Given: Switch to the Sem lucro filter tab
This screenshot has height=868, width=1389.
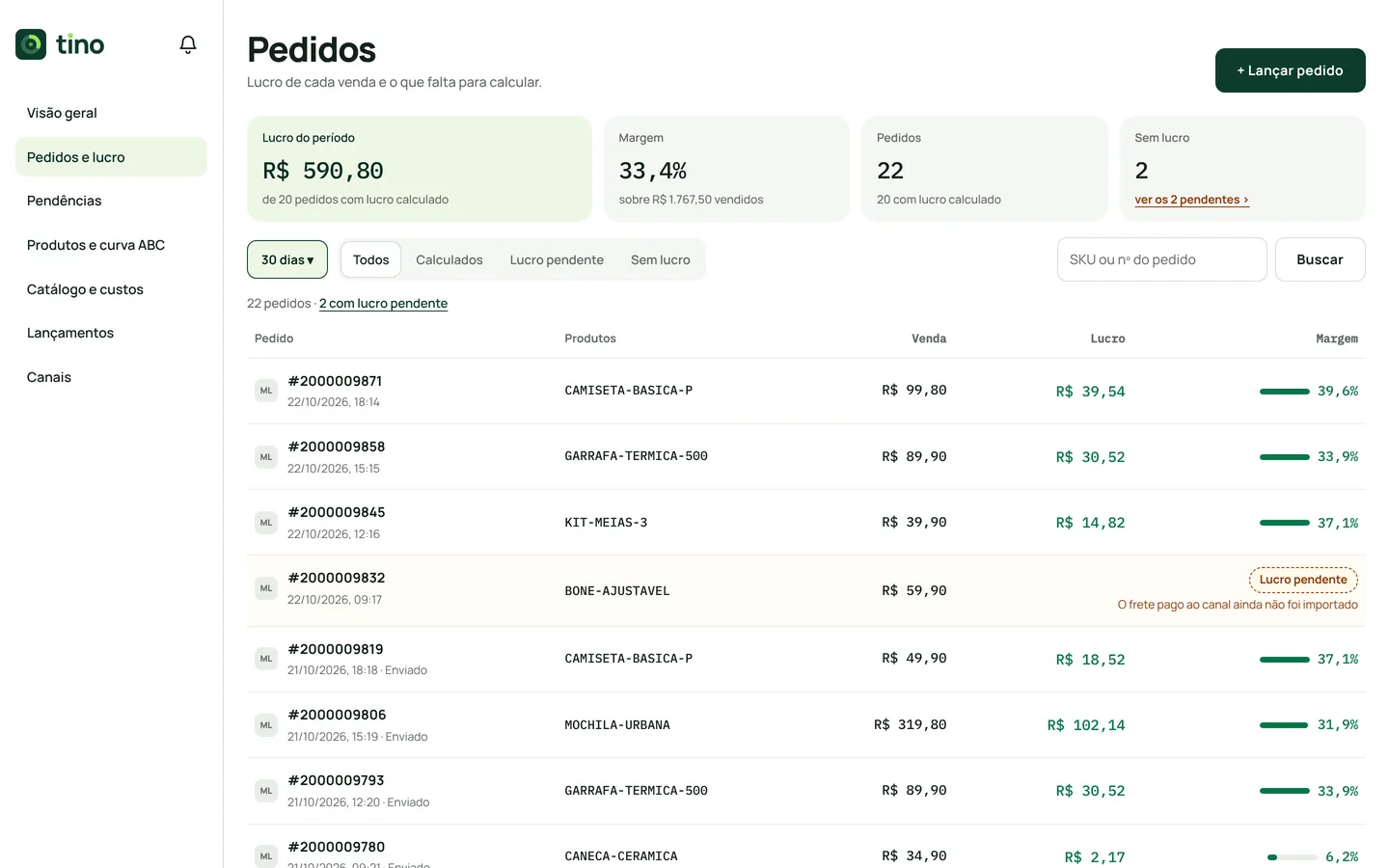Looking at the screenshot, I should pos(661,259).
